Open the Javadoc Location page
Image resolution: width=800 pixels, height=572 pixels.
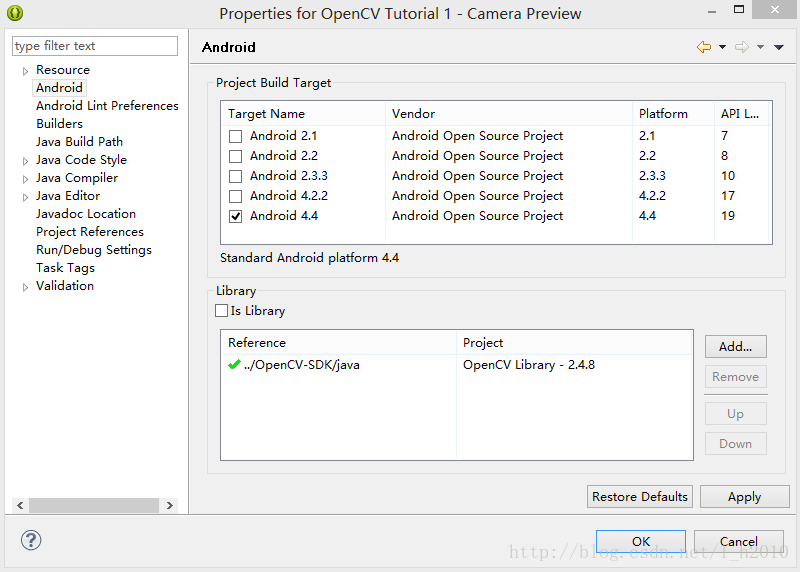(x=86, y=214)
